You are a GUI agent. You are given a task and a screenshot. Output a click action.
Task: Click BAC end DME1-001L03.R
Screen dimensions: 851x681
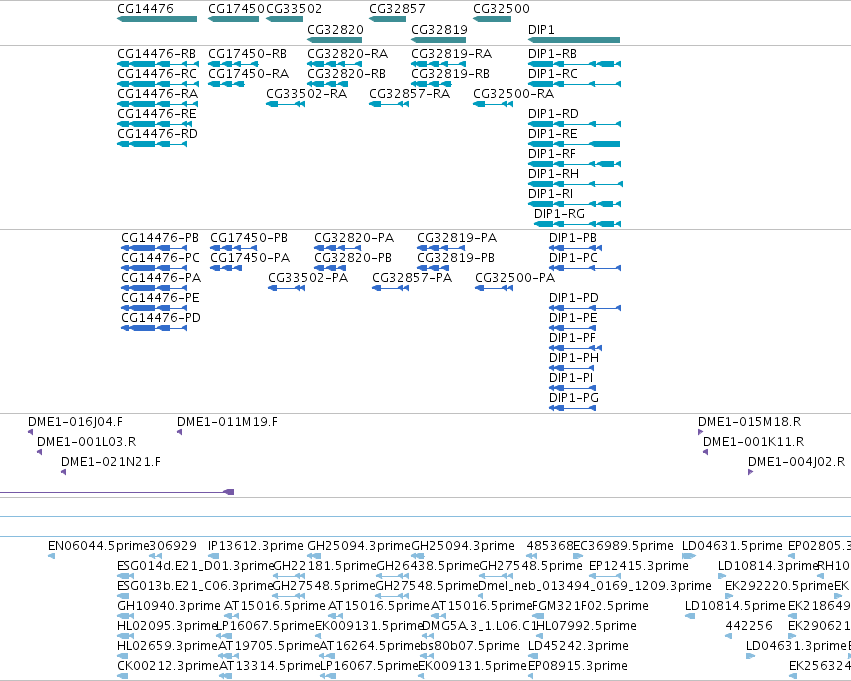point(86,442)
